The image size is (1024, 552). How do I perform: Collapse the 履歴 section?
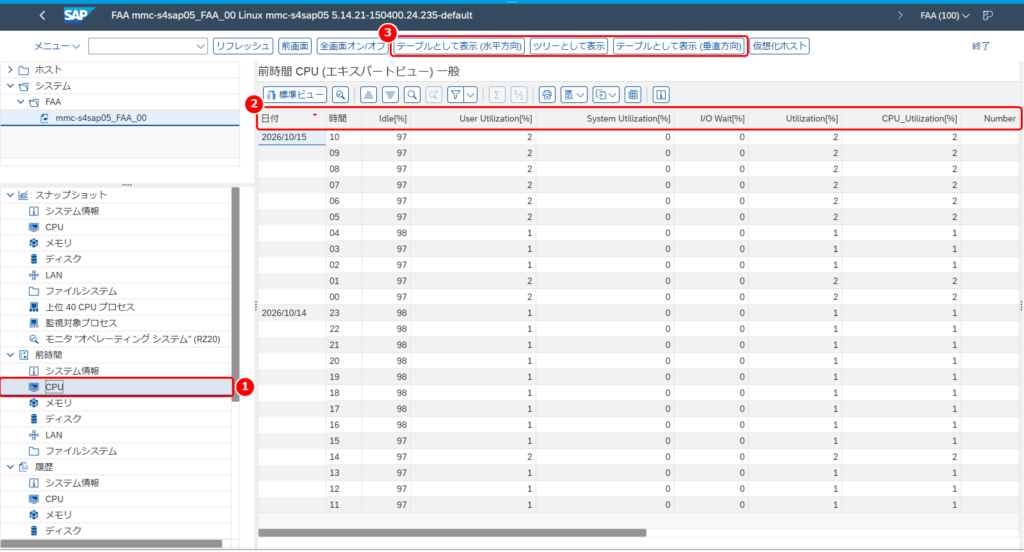pyautogui.click(x=10, y=467)
